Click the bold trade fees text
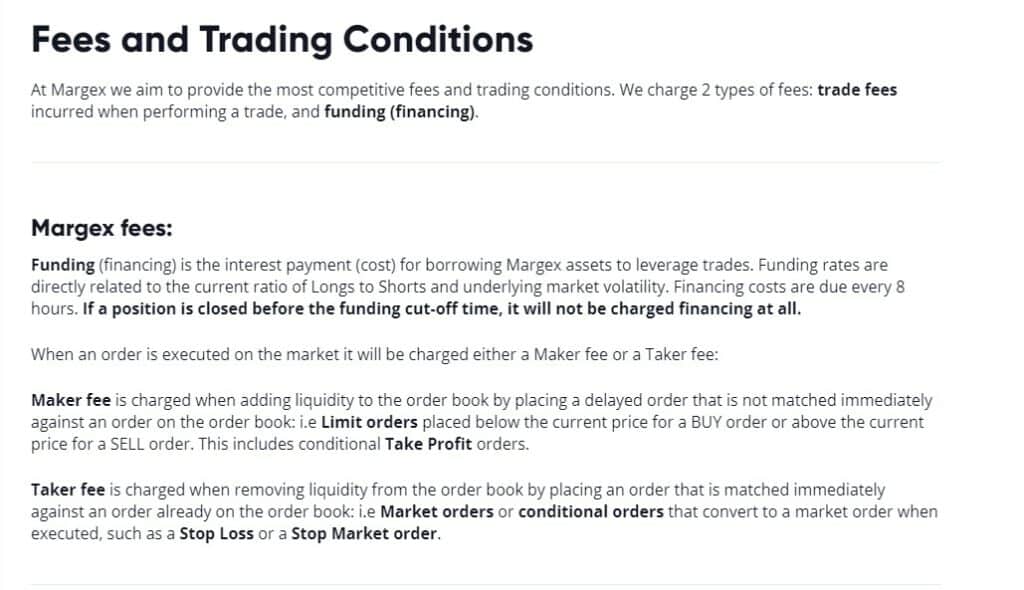The image size is (1024, 590). click(x=857, y=90)
